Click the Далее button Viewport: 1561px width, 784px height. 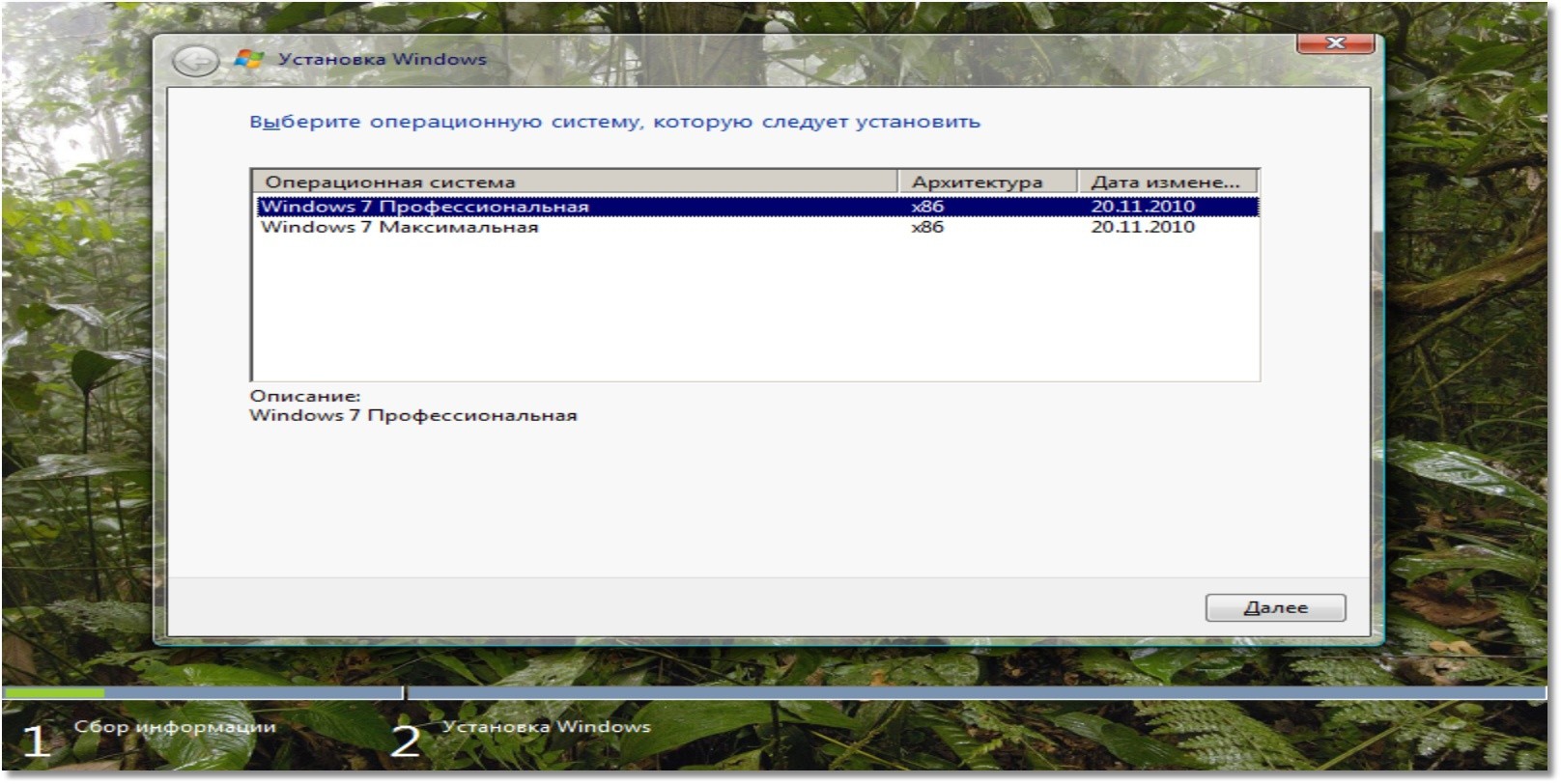[1275, 607]
